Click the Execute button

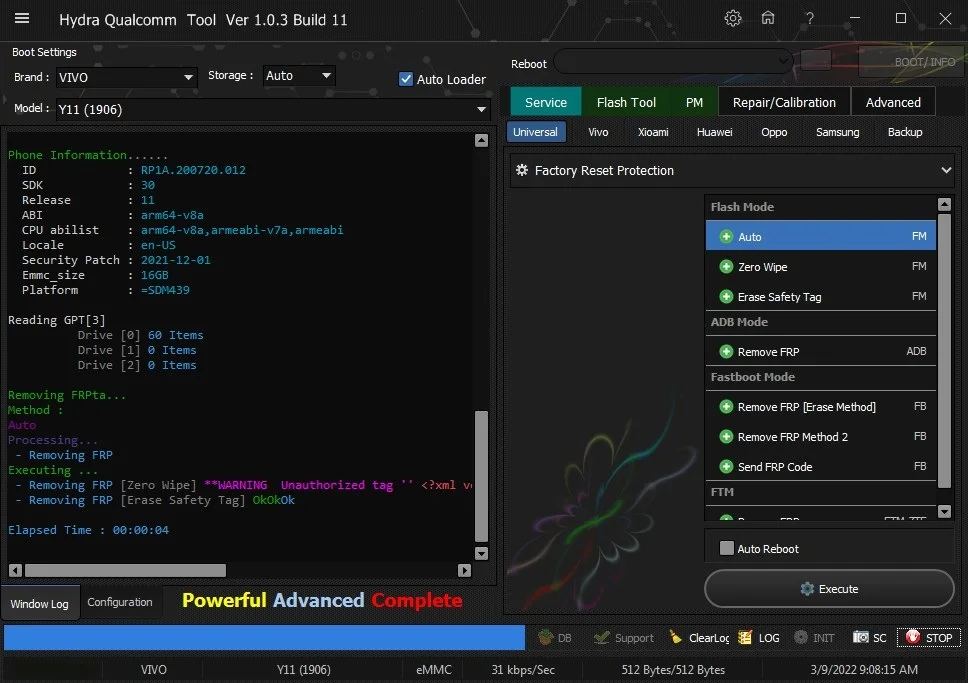click(x=829, y=589)
